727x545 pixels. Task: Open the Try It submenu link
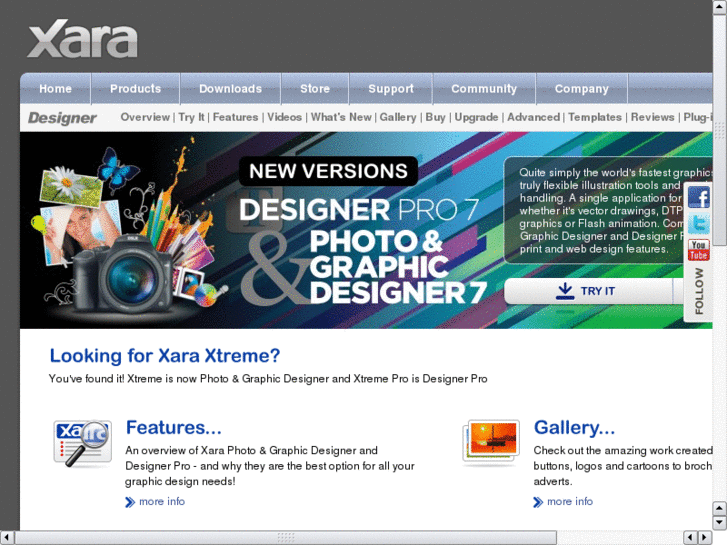coord(191,117)
